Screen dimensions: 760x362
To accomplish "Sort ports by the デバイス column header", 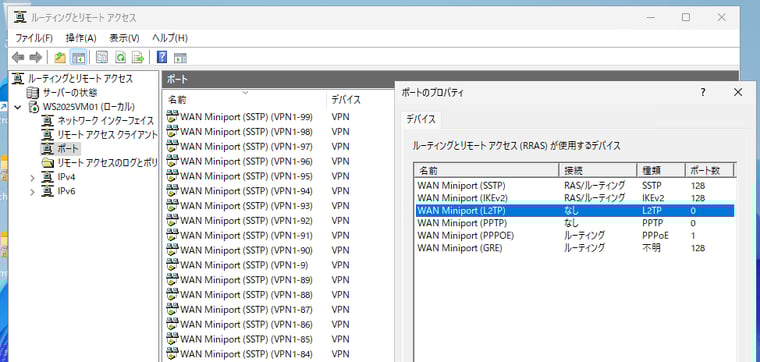I will pos(360,99).
